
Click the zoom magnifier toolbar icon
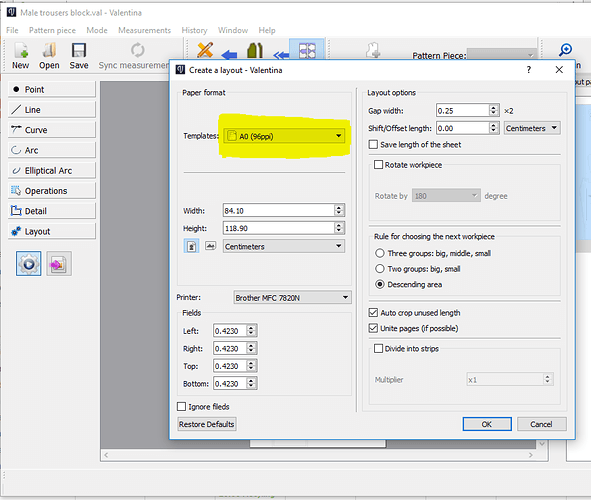(565, 50)
